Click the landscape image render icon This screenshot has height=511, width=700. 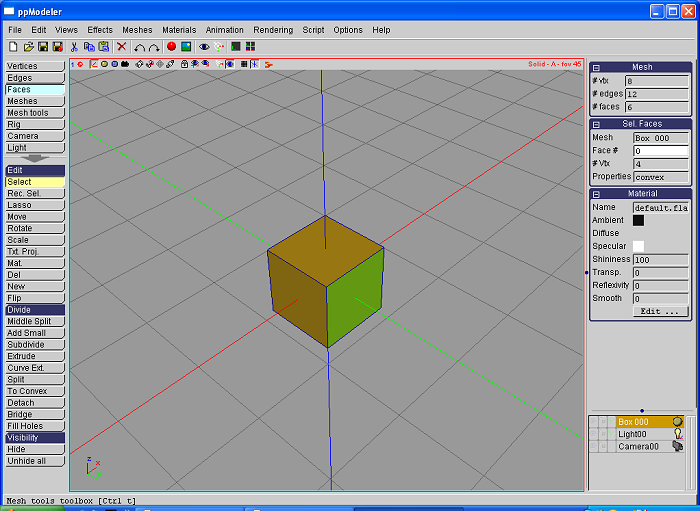pyautogui.click(x=186, y=46)
